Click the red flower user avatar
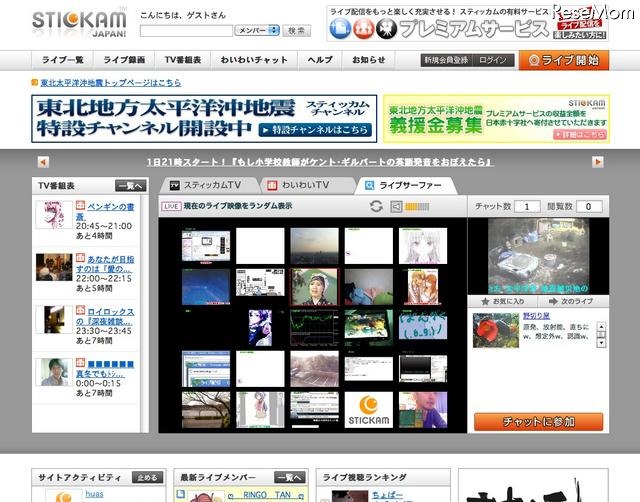 coord(496,331)
